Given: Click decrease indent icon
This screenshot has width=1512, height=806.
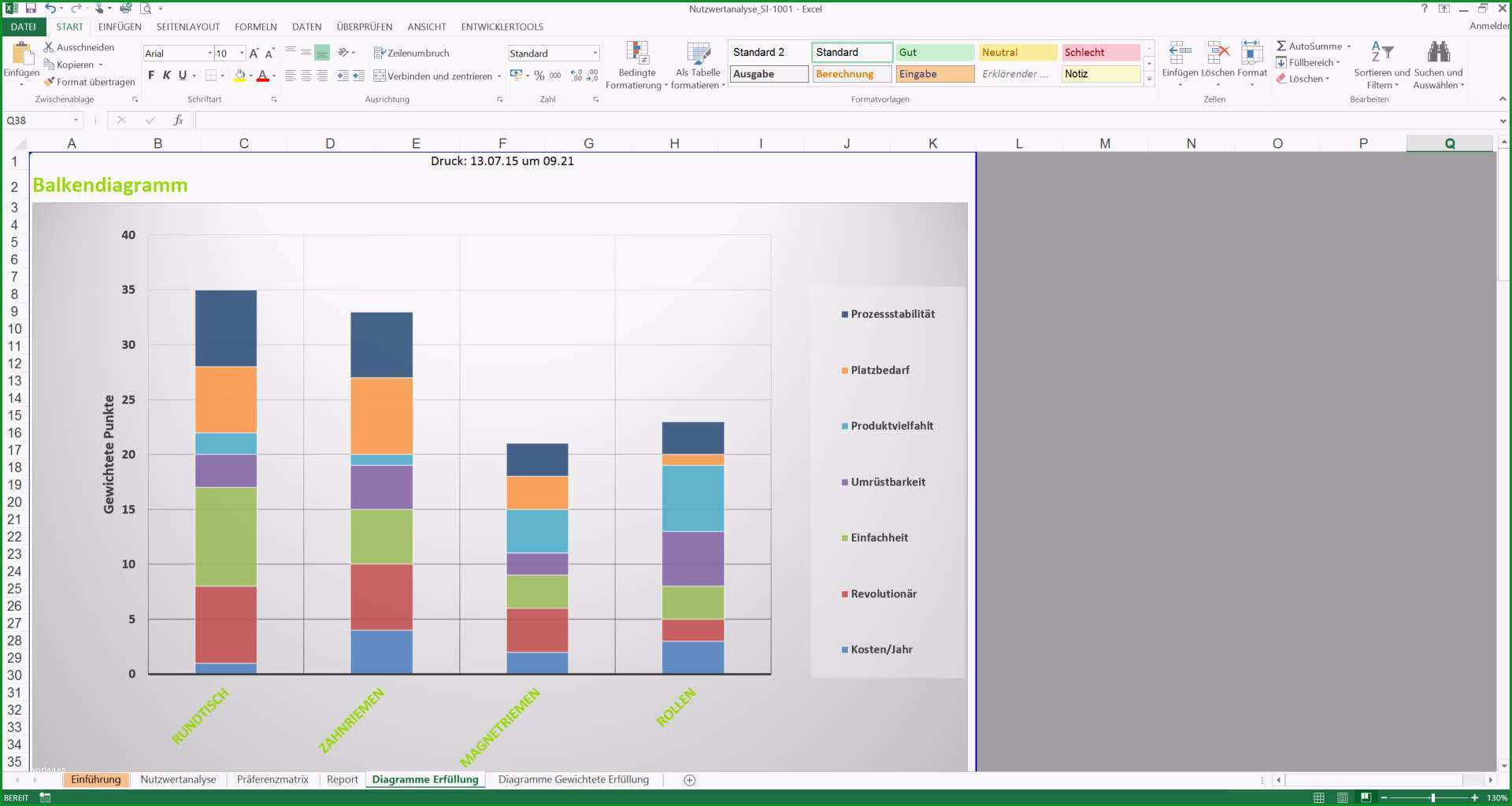Looking at the screenshot, I should tap(343, 76).
